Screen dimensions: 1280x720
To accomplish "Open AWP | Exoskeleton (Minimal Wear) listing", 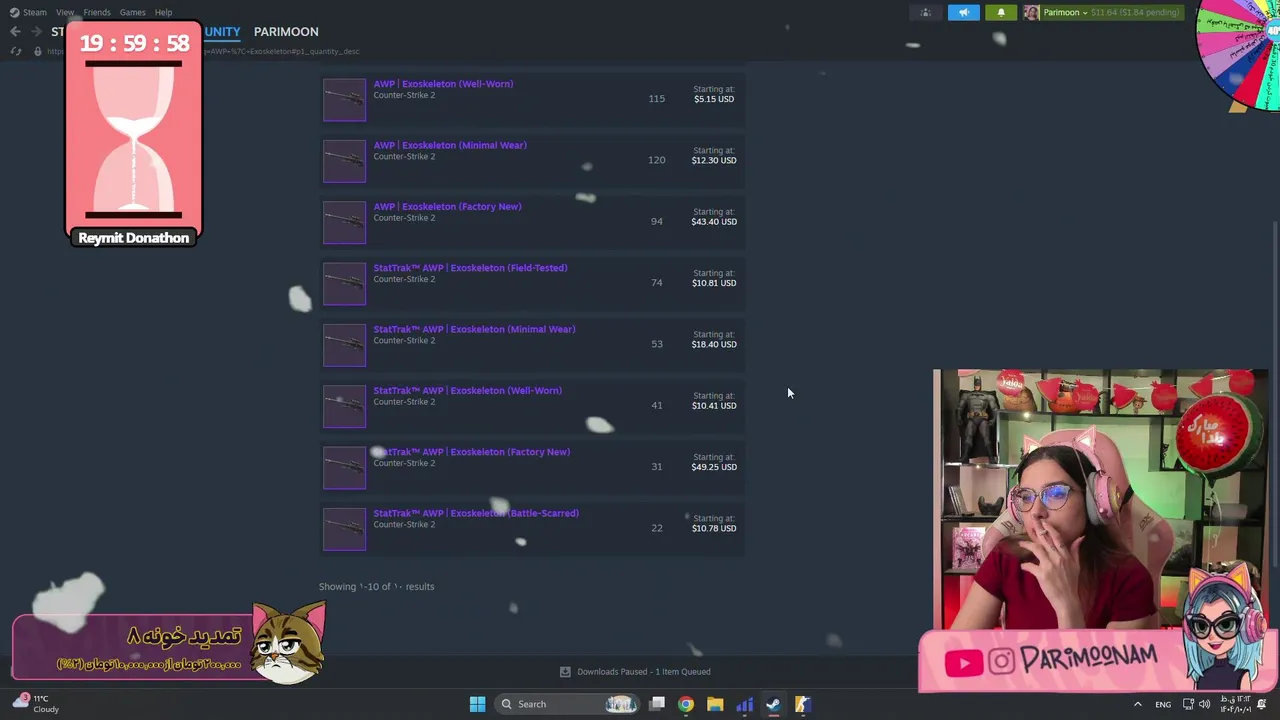I will (450, 145).
